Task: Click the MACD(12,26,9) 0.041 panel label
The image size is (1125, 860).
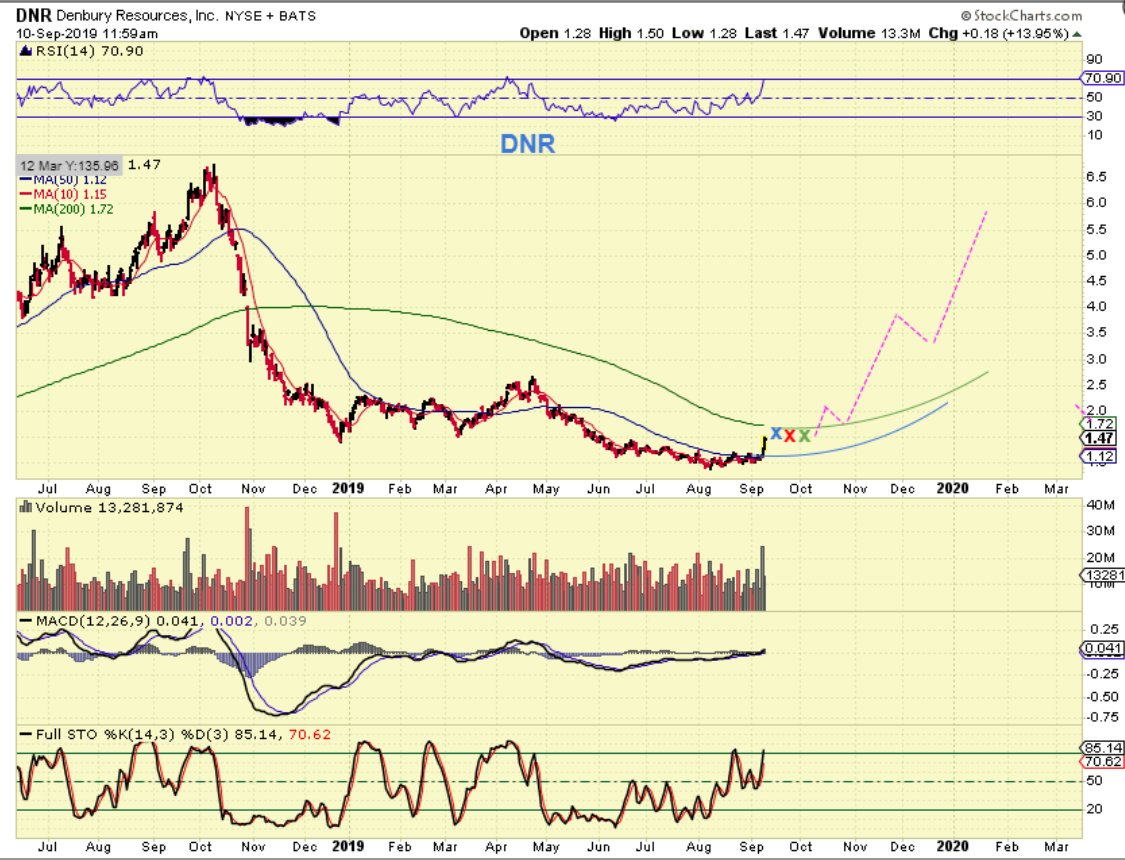Action: tap(119, 620)
